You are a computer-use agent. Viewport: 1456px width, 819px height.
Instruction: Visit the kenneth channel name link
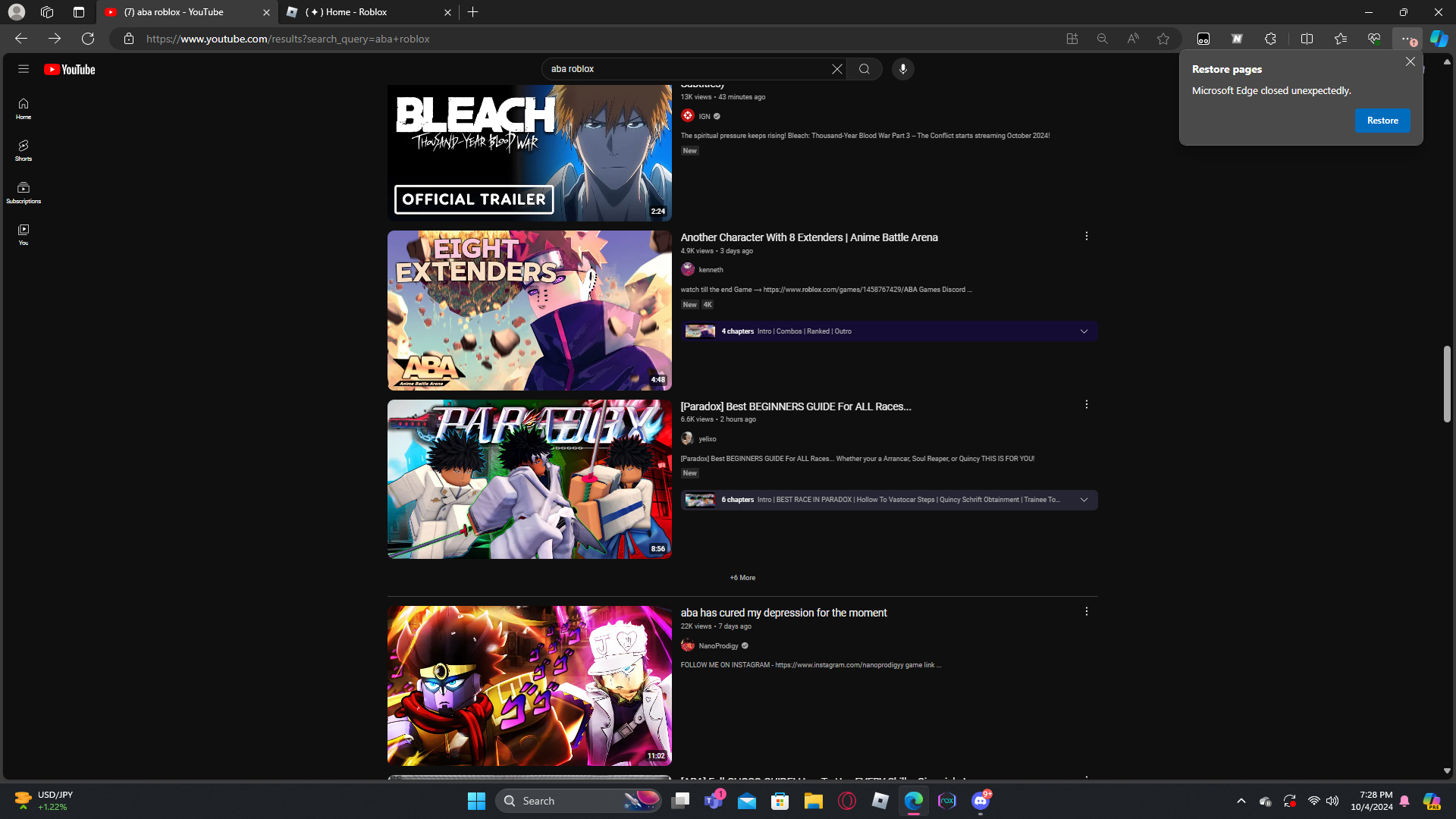click(711, 270)
